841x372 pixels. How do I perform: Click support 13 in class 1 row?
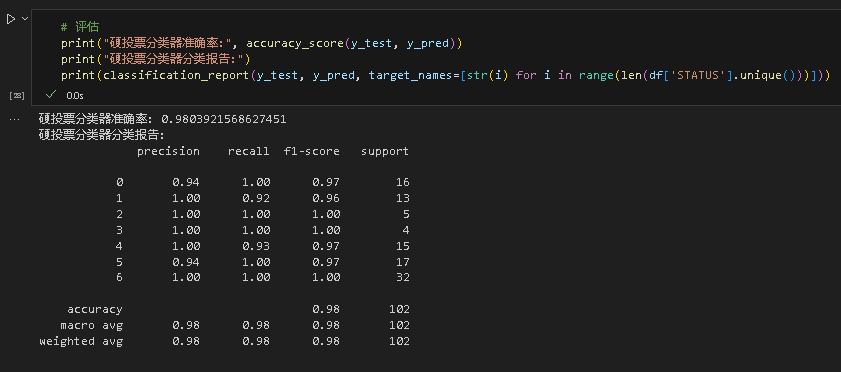point(403,198)
